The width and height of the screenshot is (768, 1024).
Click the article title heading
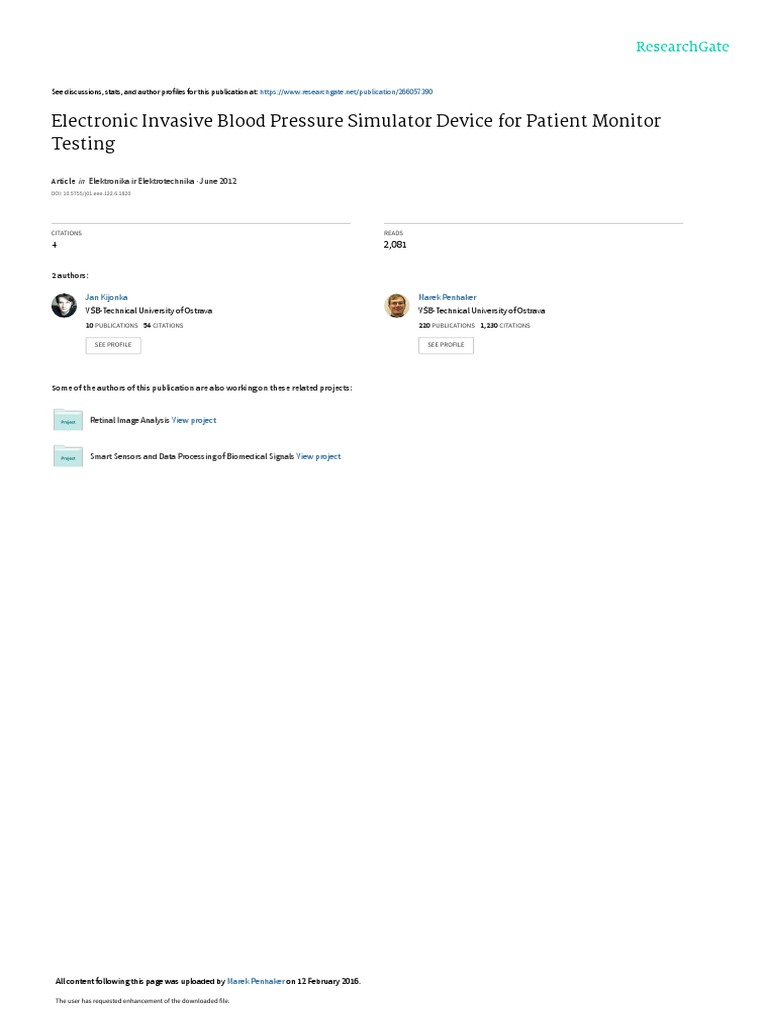click(356, 131)
